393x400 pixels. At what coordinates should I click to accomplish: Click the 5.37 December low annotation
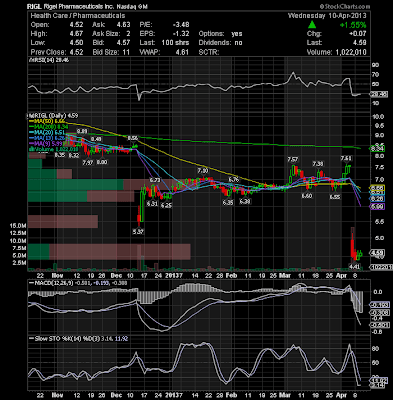pyautogui.click(x=138, y=231)
